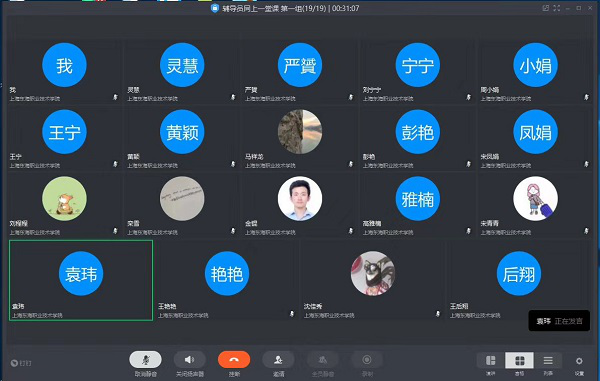The image size is (600, 381).
Task: Click the cartoon fox avatar on green
Action: click(x=64, y=199)
